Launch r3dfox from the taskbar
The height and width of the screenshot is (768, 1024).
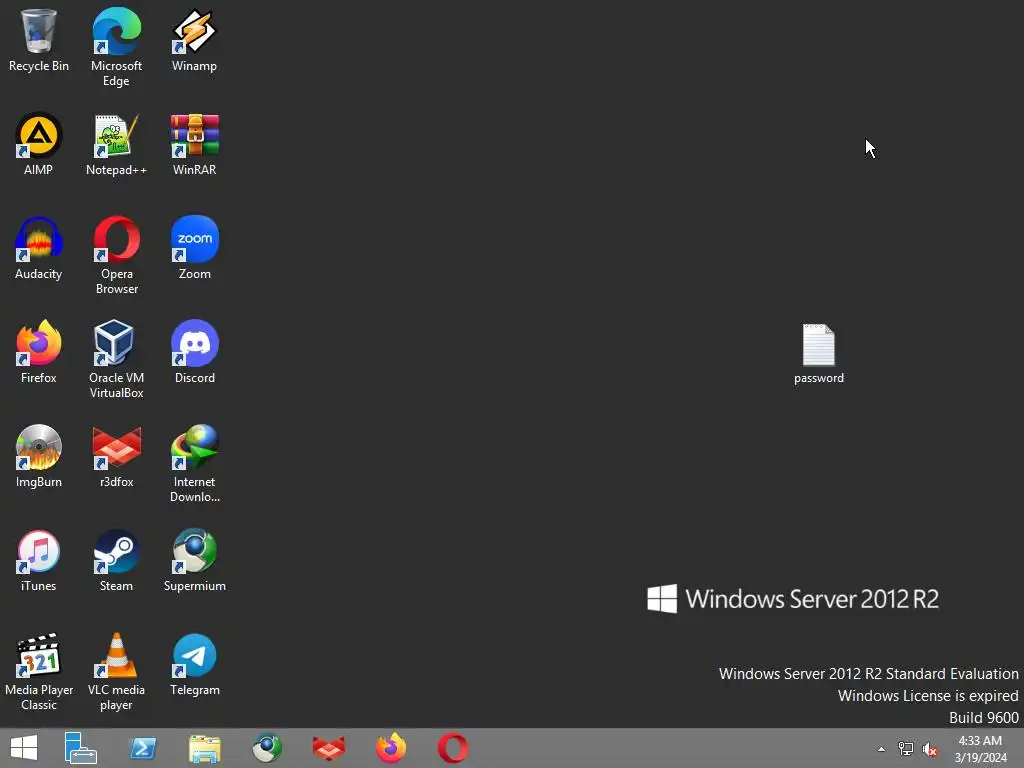click(328, 748)
